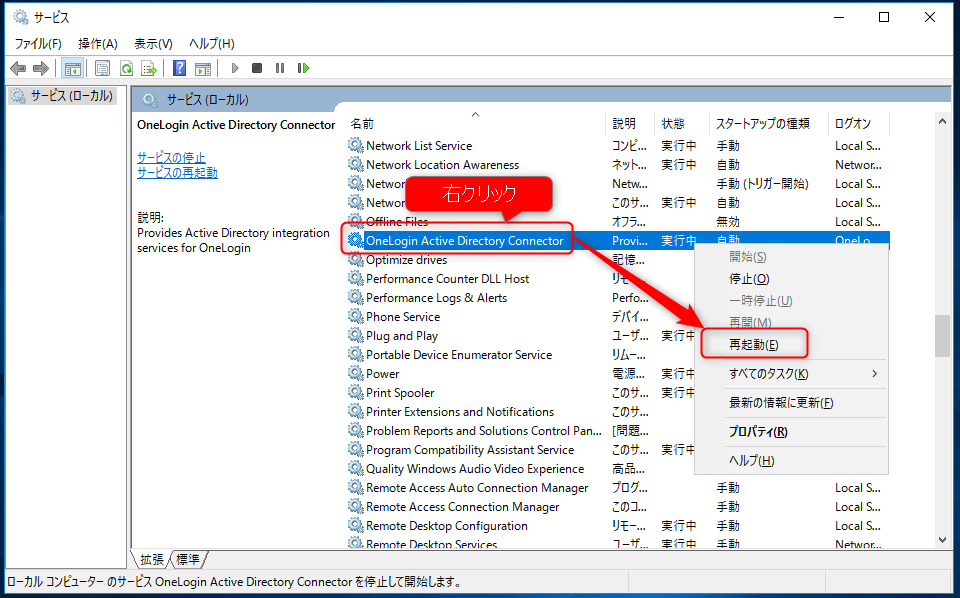Click the gear icon beside Quality Windows Audio Video Experience

(356, 468)
